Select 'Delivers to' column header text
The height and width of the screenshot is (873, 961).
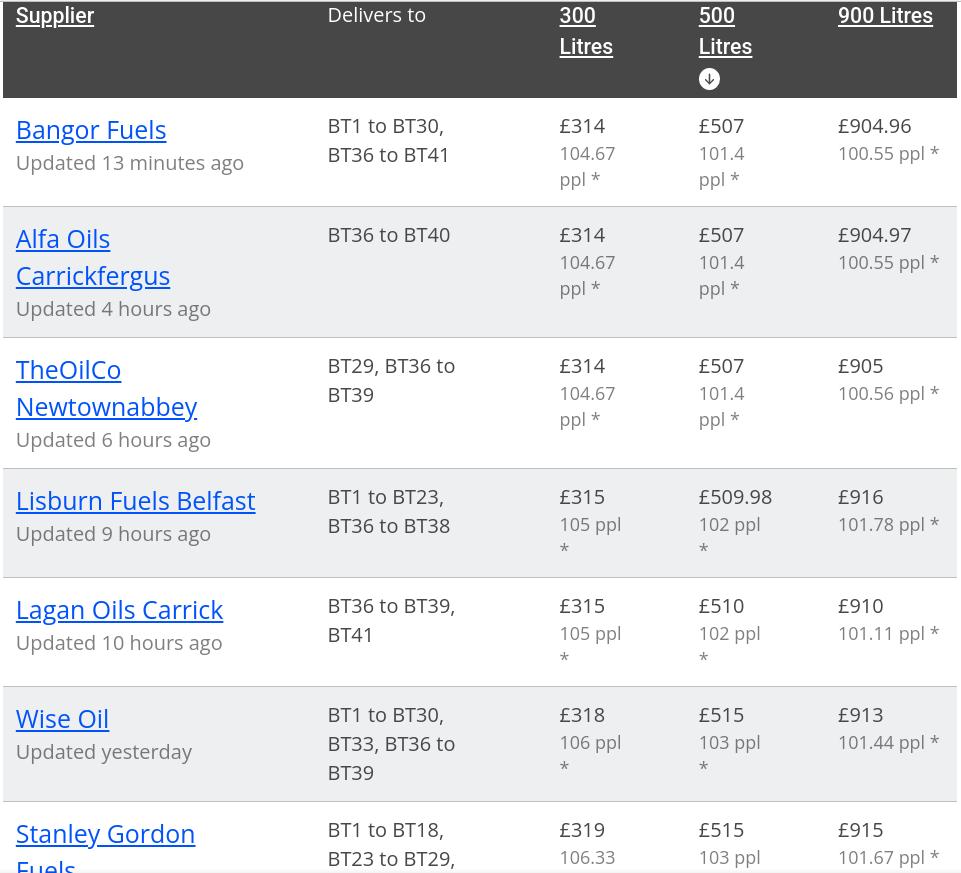[x=376, y=15]
